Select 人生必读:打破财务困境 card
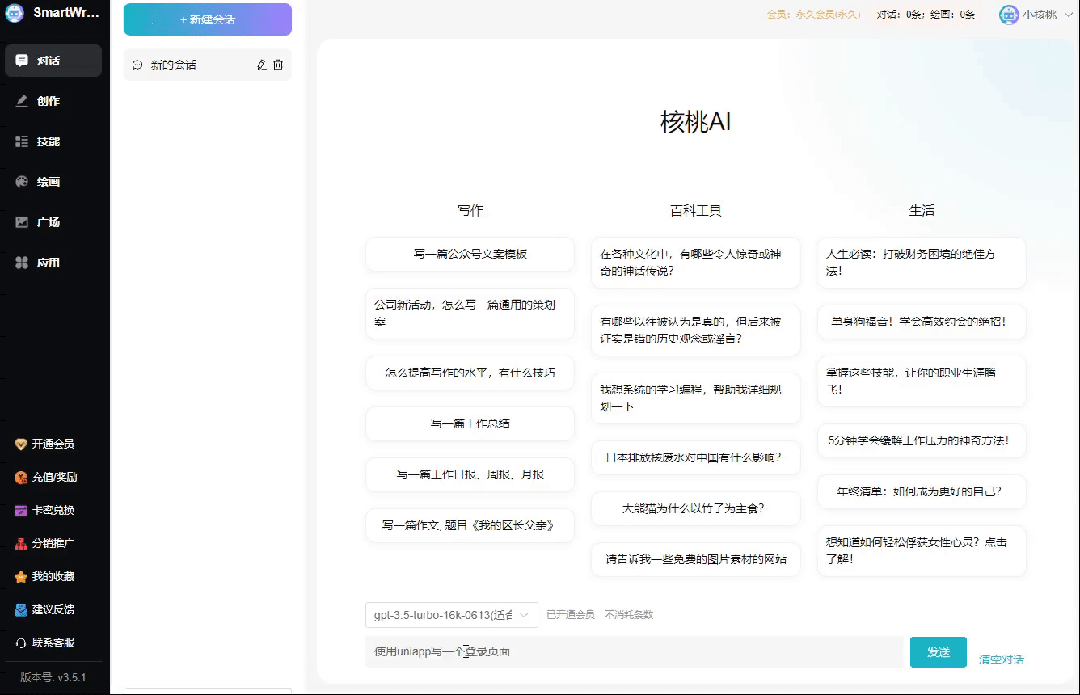This screenshot has height=695, width=1080. coord(922,262)
